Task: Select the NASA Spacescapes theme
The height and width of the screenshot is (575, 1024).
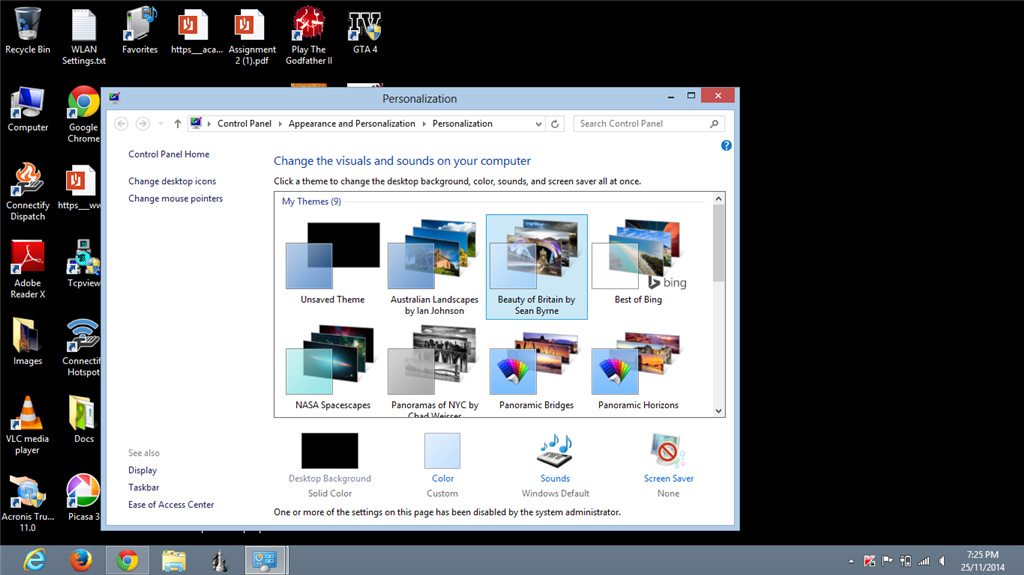Action: tap(332, 368)
